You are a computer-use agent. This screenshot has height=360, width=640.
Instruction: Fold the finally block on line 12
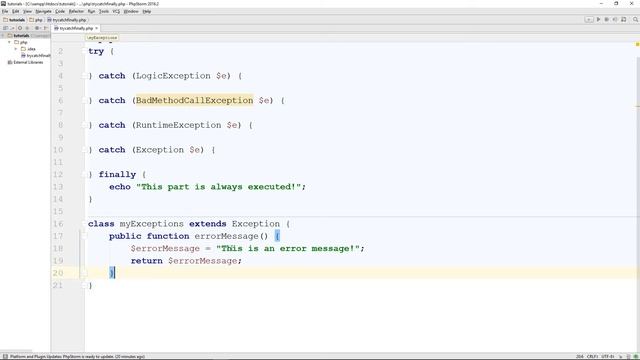[83, 174]
